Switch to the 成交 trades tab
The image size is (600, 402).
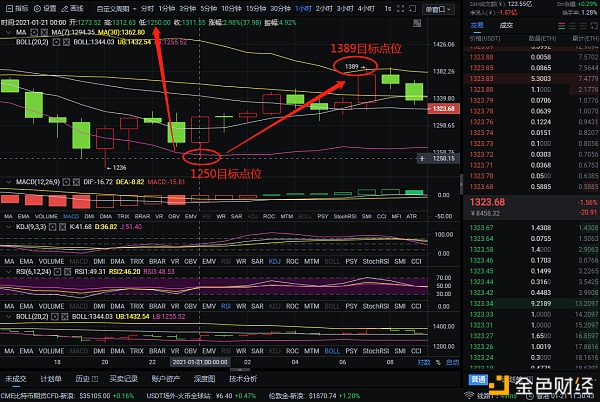[x=506, y=25]
